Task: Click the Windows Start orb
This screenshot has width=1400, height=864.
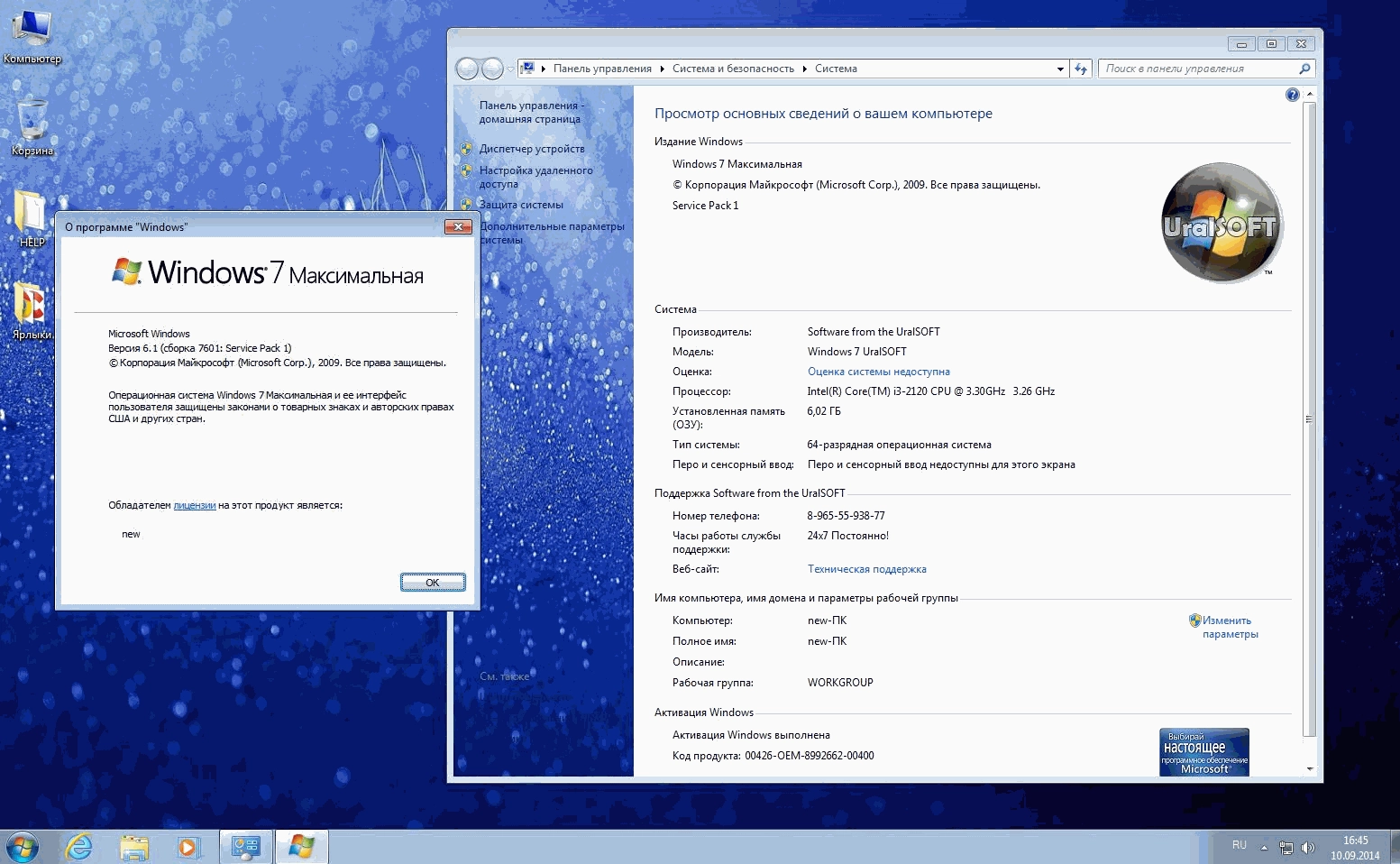Action: (22, 848)
